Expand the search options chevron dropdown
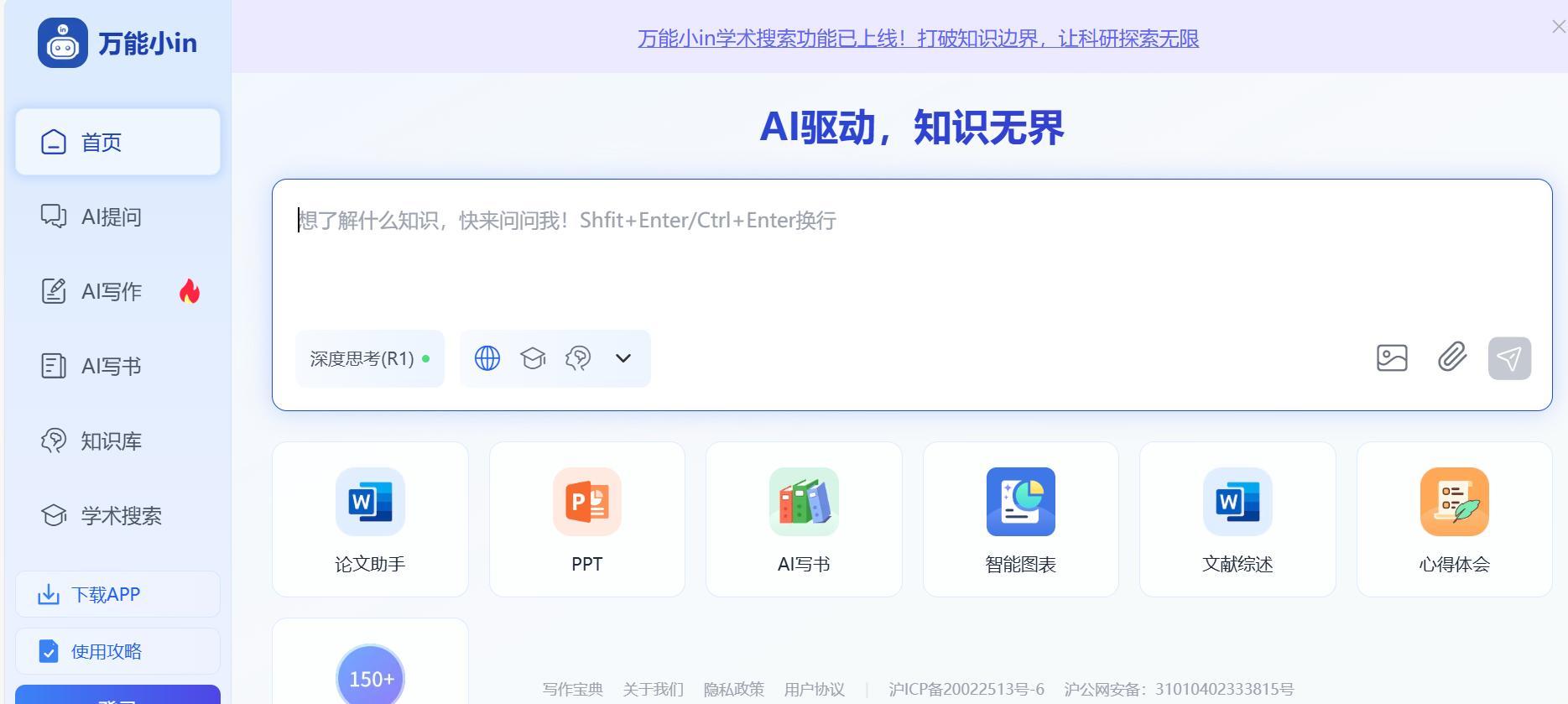This screenshot has height=704, width=1568. tap(623, 358)
